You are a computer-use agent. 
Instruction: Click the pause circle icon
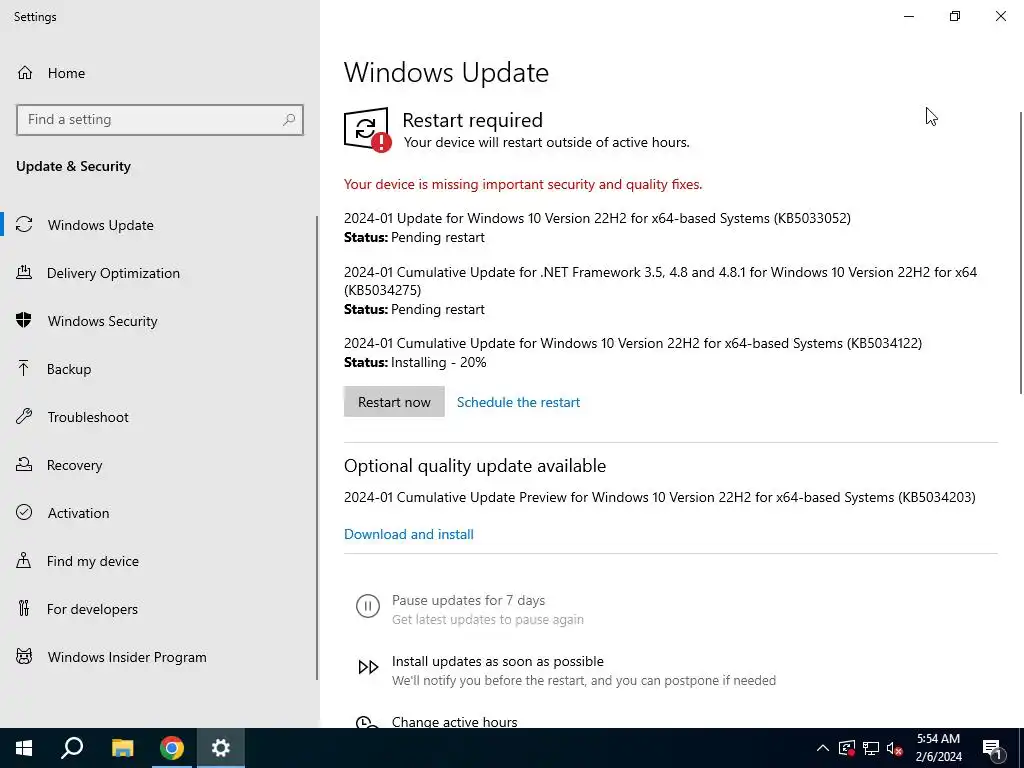pos(368,606)
